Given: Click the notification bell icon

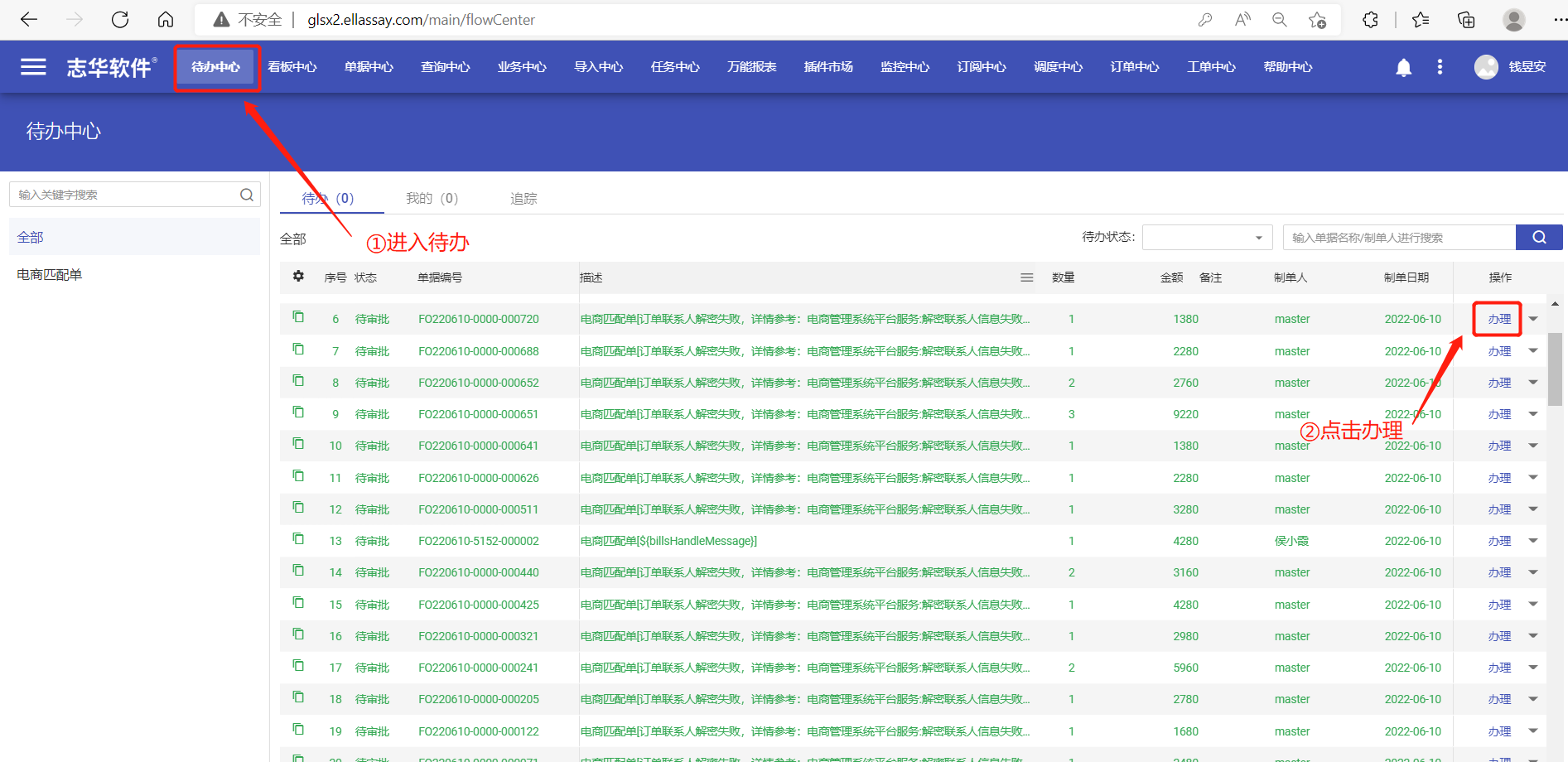Looking at the screenshot, I should point(1403,67).
